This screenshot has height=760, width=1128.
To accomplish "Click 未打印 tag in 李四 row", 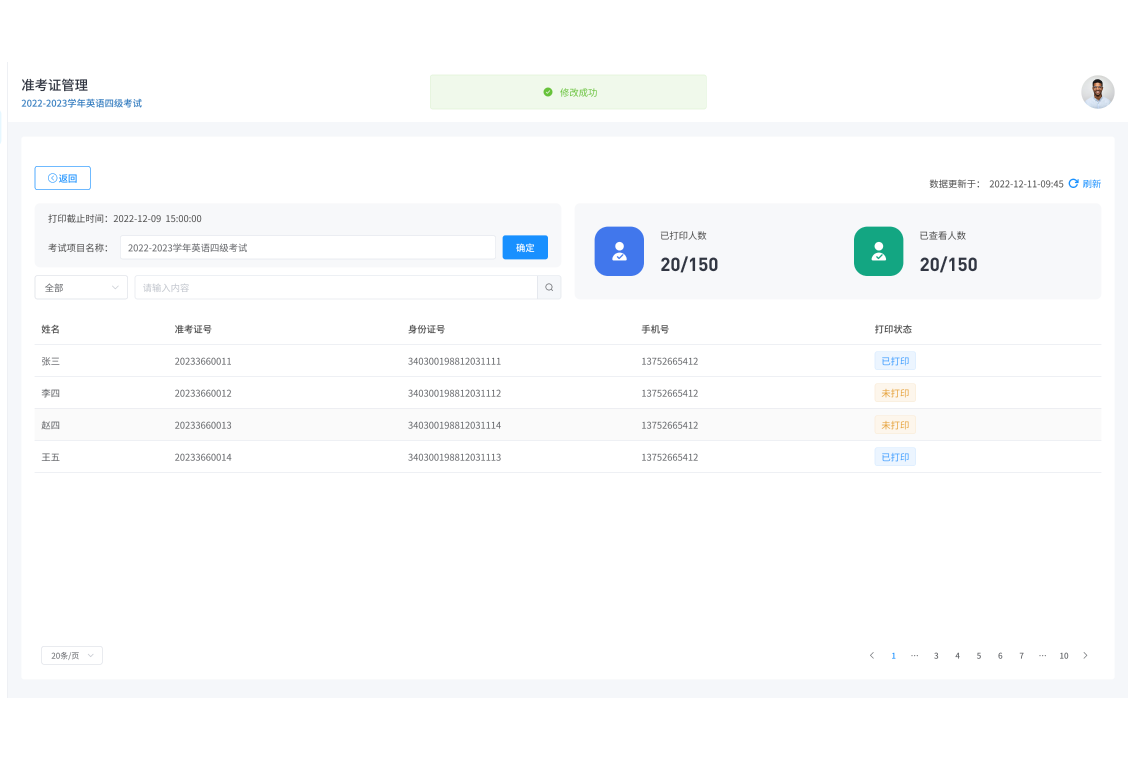I will click(895, 393).
